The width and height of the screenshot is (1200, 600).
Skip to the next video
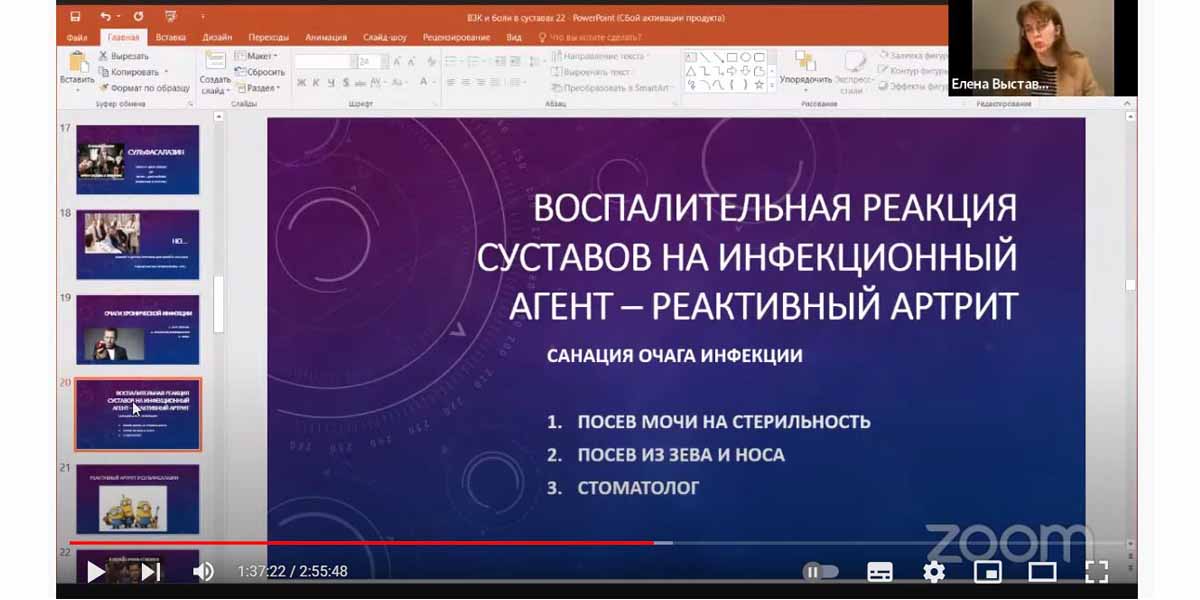150,572
